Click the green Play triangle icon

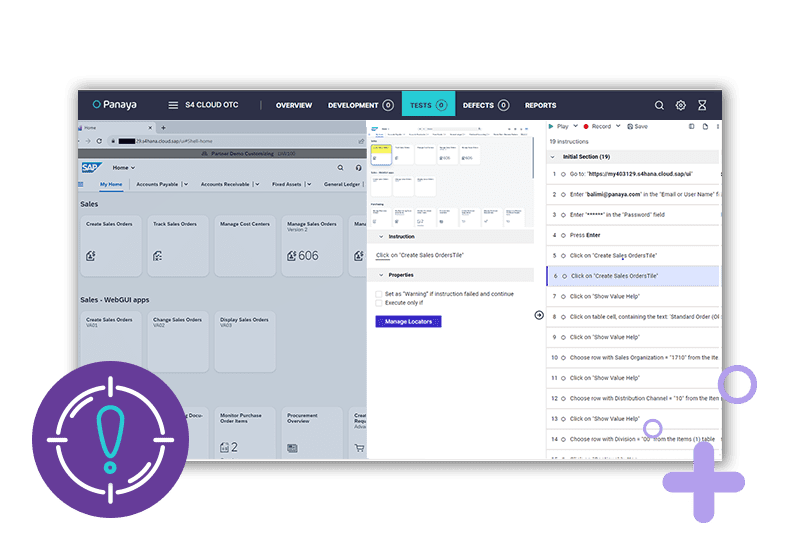pyautogui.click(x=551, y=126)
